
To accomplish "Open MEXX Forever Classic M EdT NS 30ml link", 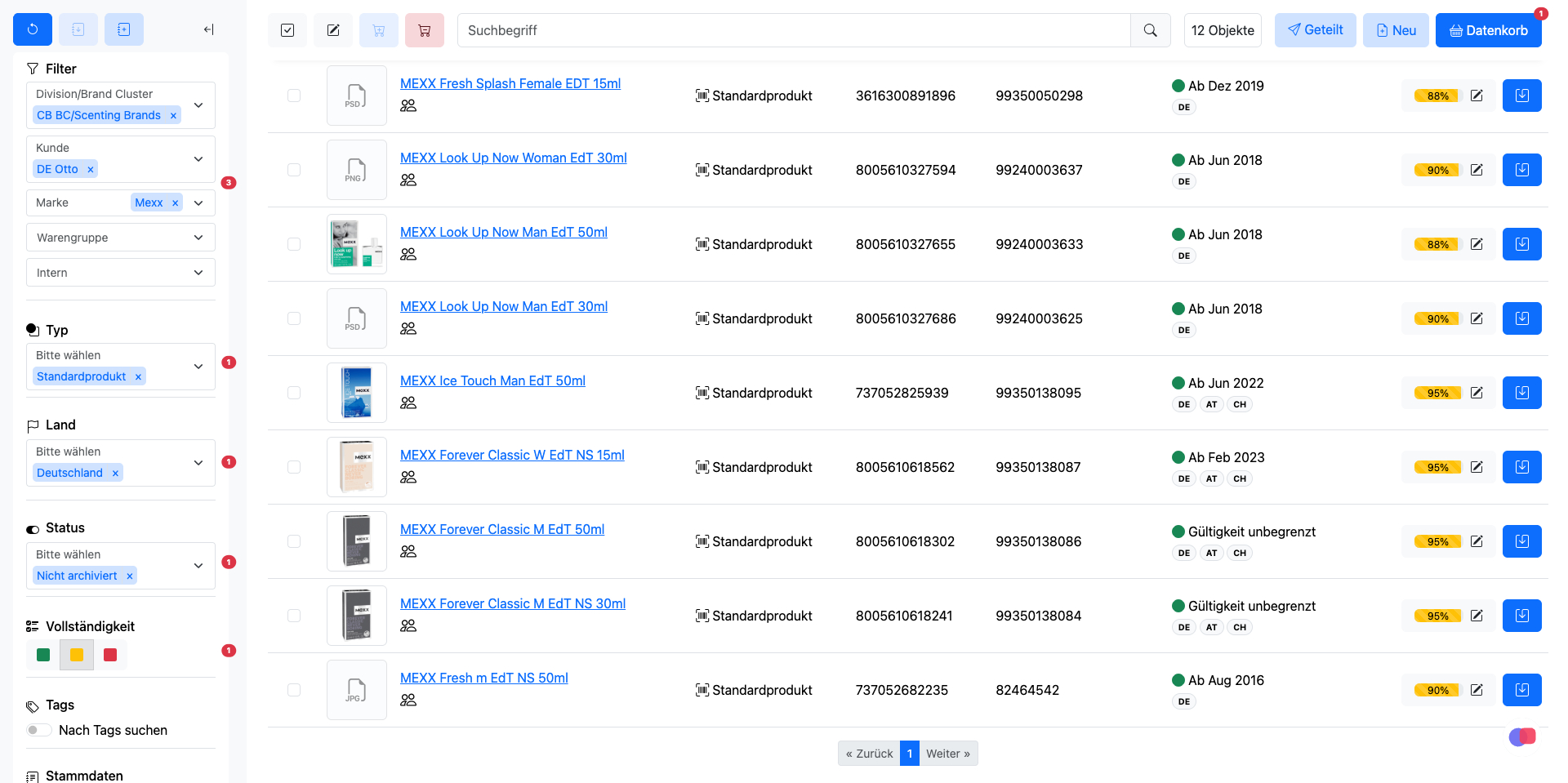I will point(513,603).
